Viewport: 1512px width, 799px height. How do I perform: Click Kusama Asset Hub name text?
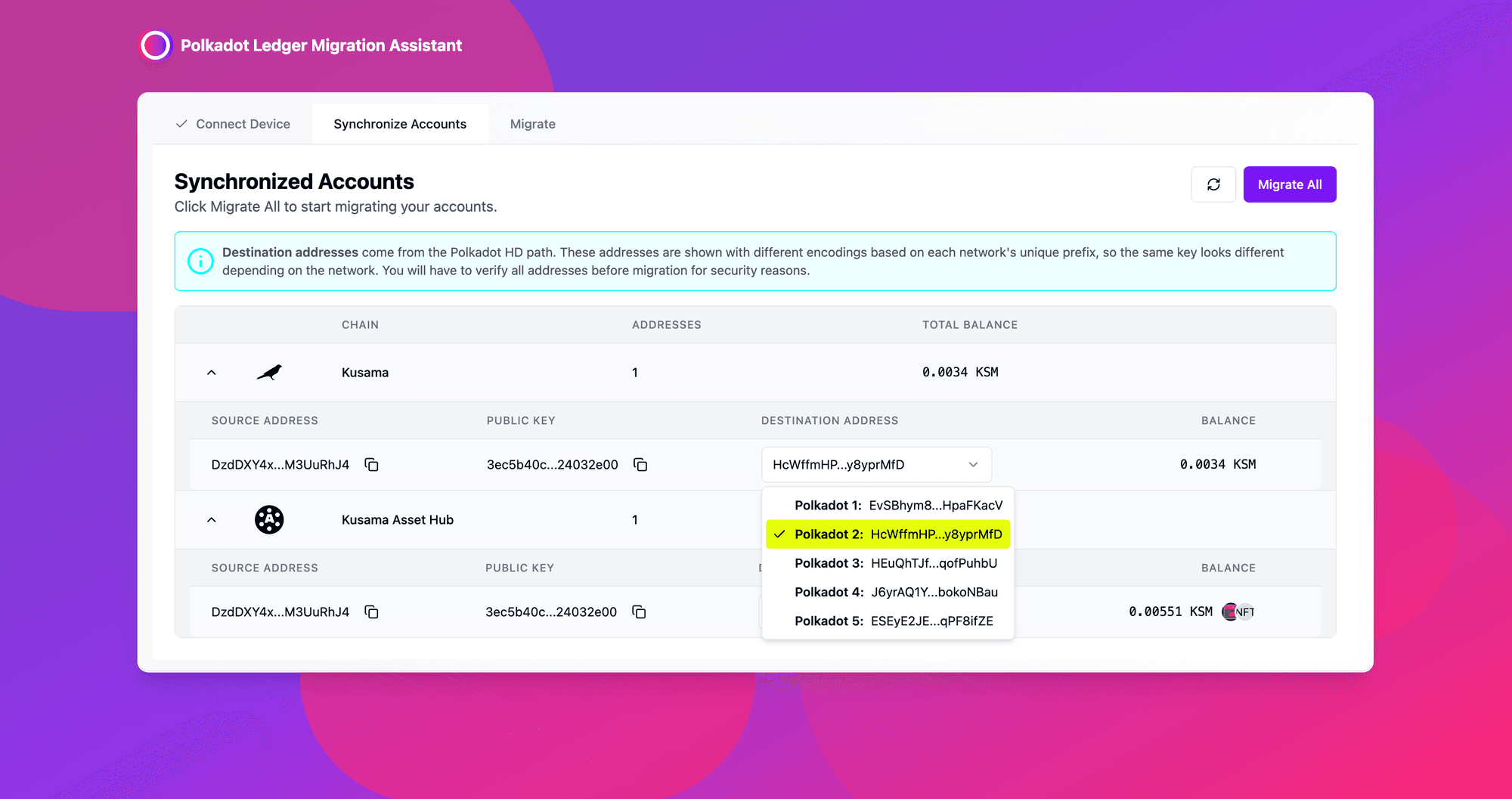click(x=398, y=519)
